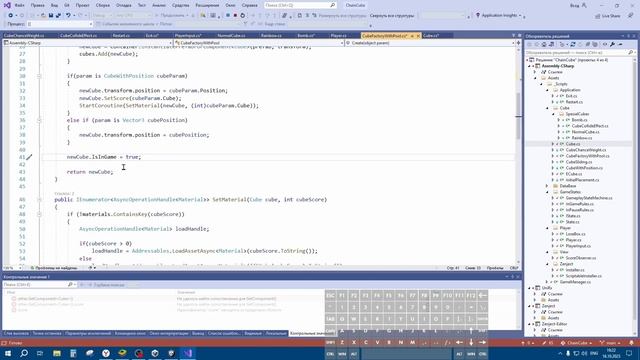Image resolution: width=640 pixels, height=360 pixels.
Task: Open File Explorer from the taskbar
Action: (x=57, y=353)
